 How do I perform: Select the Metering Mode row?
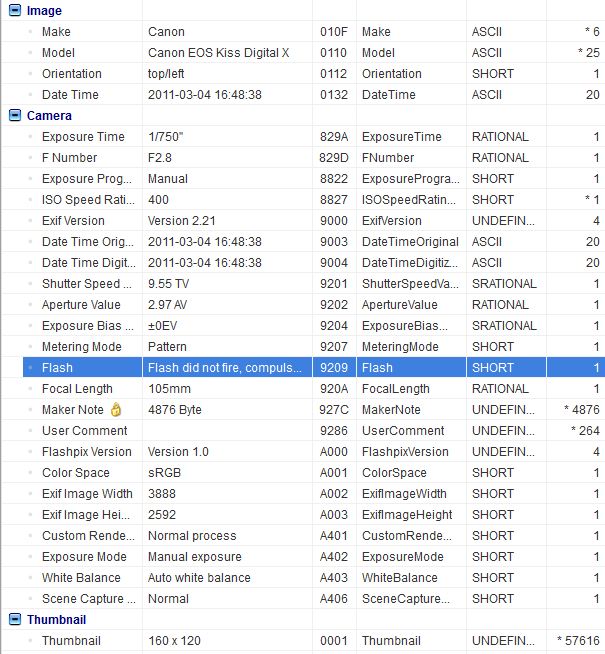(82, 347)
